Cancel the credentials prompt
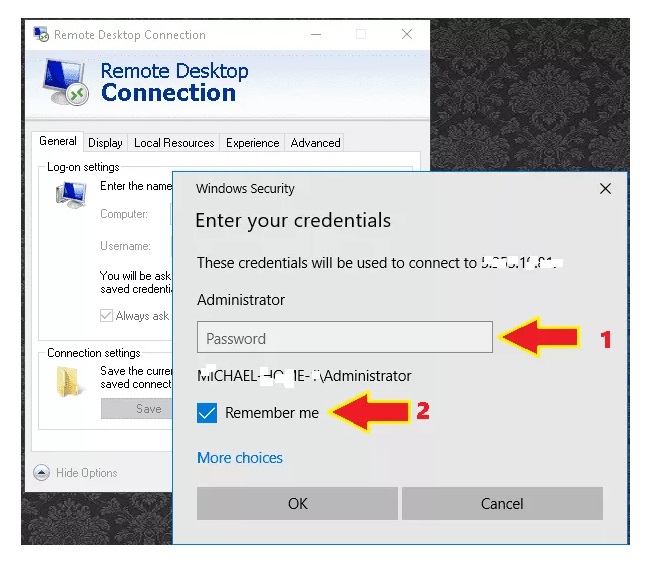Image resolution: width=645 pixels, height=561 pixels. tap(502, 503)
